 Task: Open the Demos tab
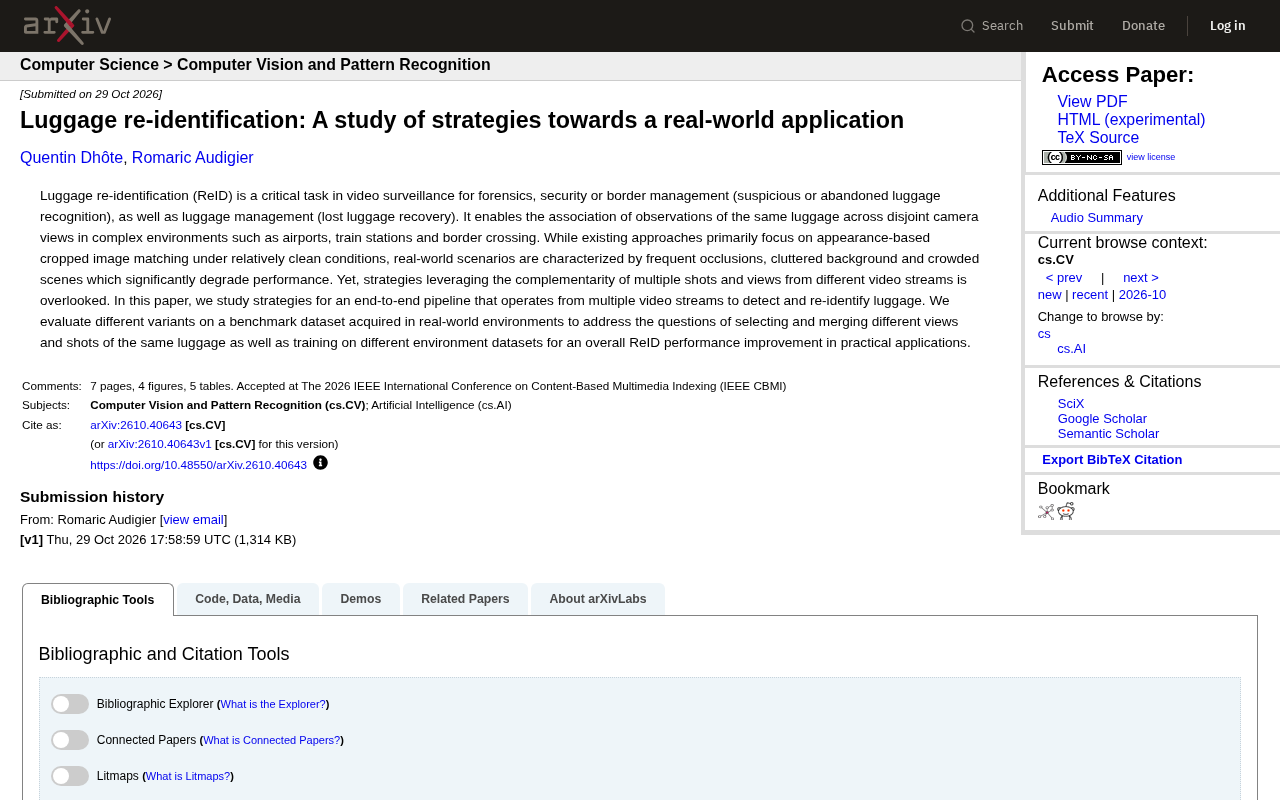click(361, 599)
